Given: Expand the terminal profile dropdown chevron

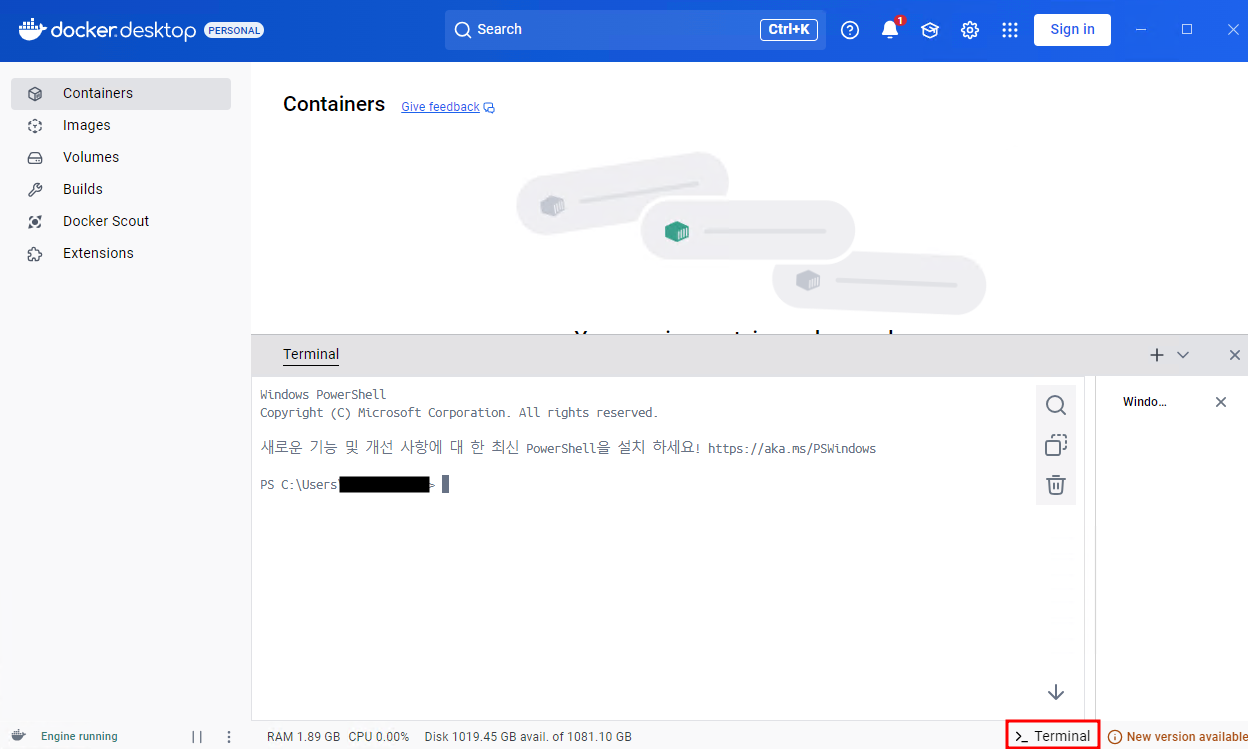Looking at the screenshot, I should 1183,355.
